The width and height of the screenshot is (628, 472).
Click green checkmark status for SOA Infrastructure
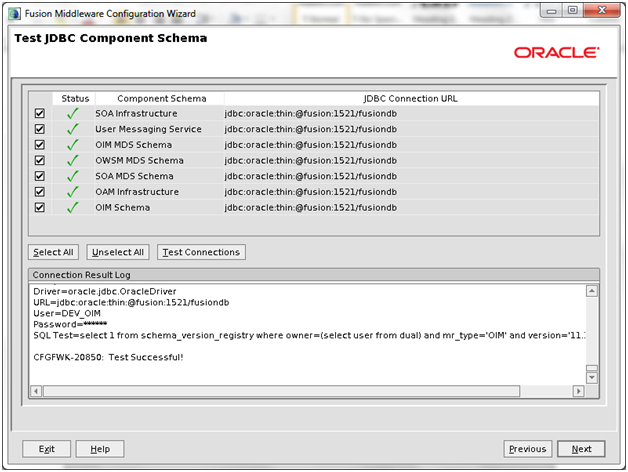pyautogui.click(x=72, y=113)
